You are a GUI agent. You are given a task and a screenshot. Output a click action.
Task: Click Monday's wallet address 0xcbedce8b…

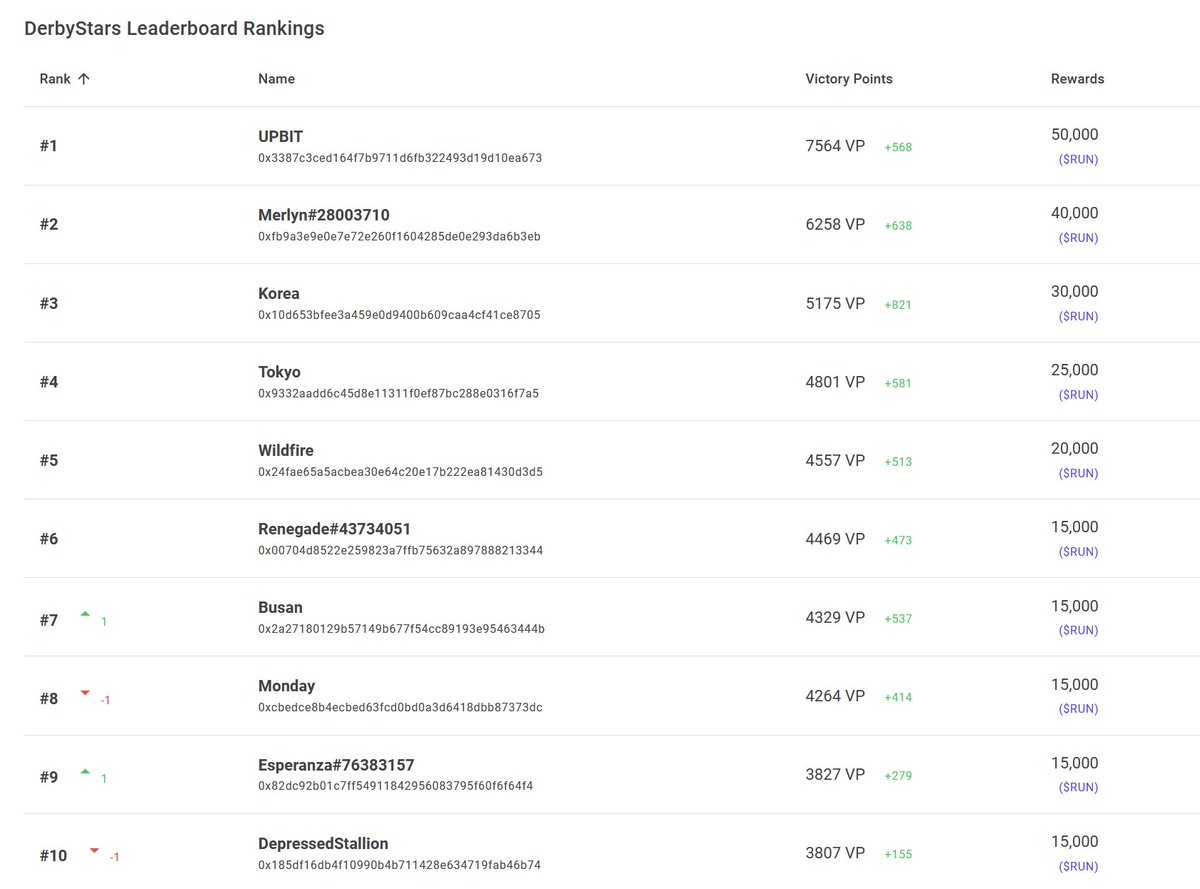pyautogui.click(x=400, y=708)
